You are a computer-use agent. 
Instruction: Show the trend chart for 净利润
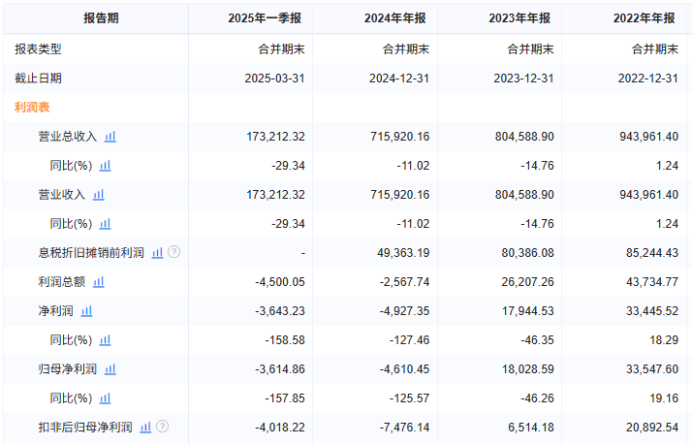click(x=86, y=311)
